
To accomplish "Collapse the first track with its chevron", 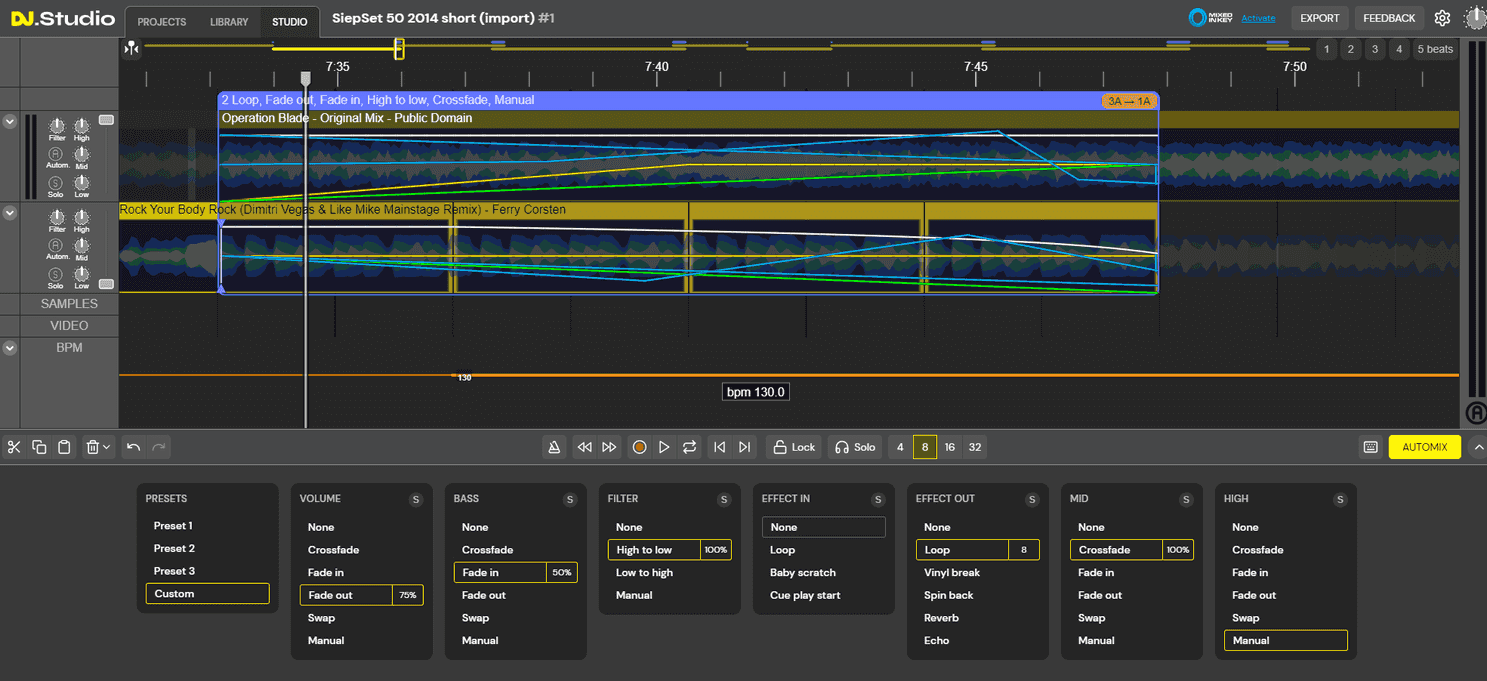I will coord(10,122).
